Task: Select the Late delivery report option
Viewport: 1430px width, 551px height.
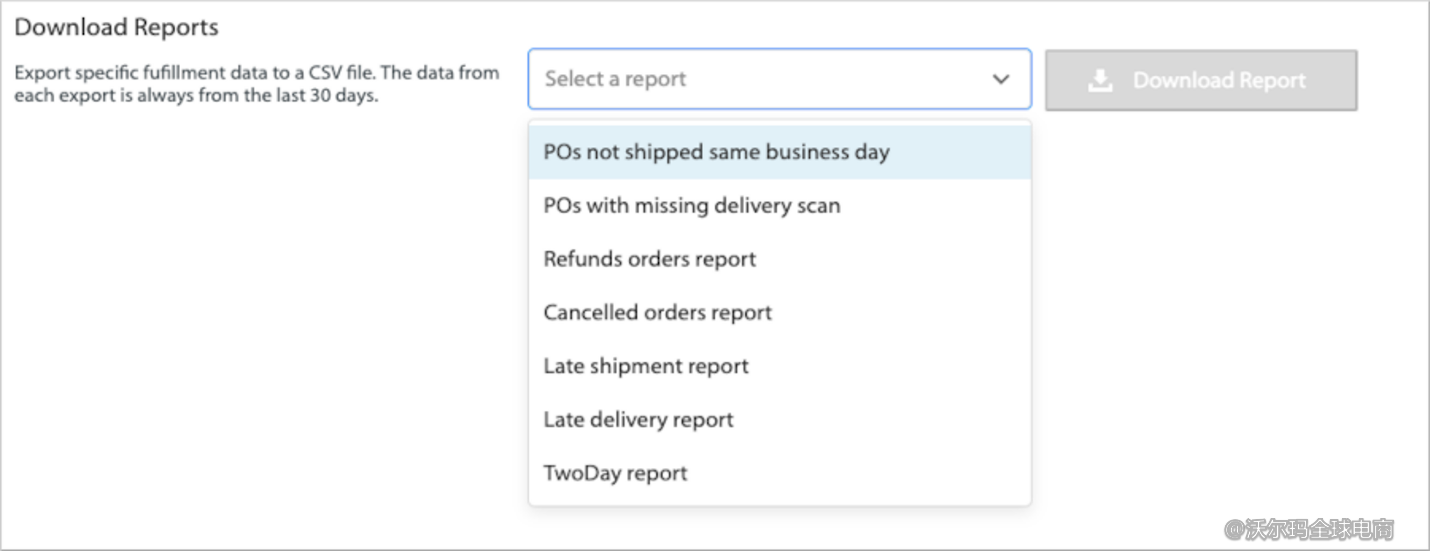Action: pyautogui.click(x=638, y=420)
